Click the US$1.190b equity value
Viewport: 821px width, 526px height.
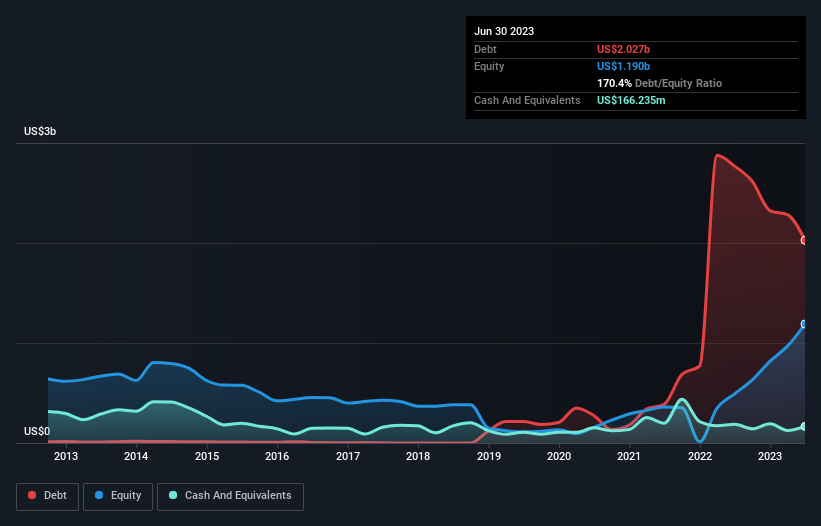pyautogui.click(x=623, y=66)
